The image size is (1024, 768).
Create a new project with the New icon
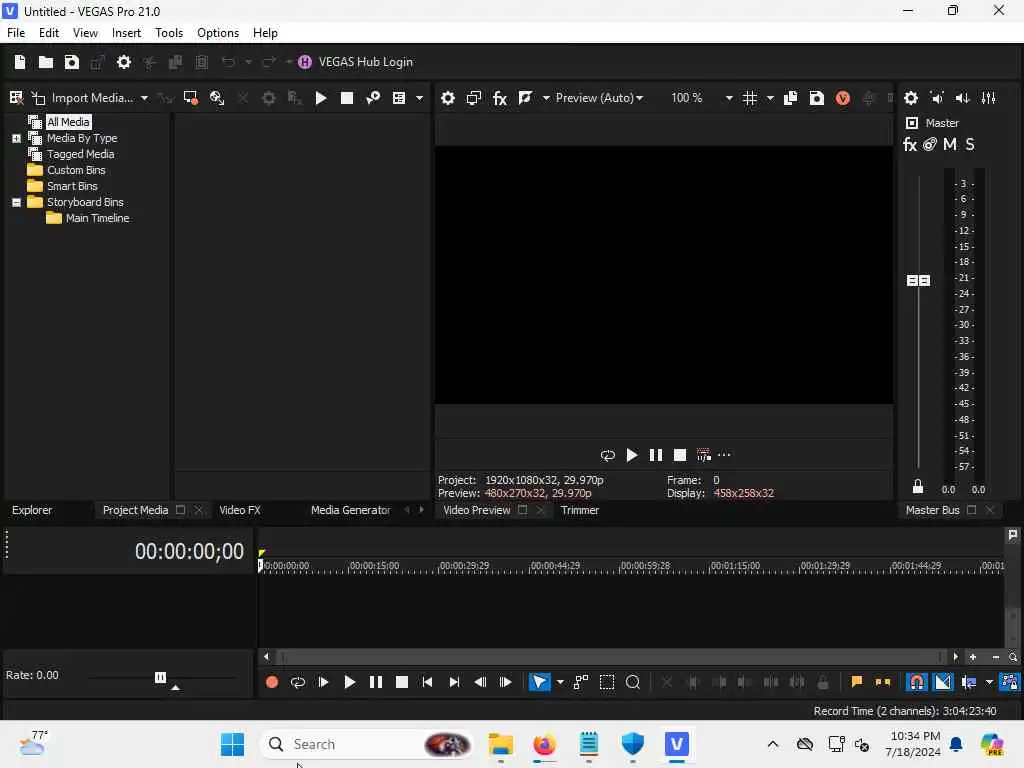click(x=20, y=62)
